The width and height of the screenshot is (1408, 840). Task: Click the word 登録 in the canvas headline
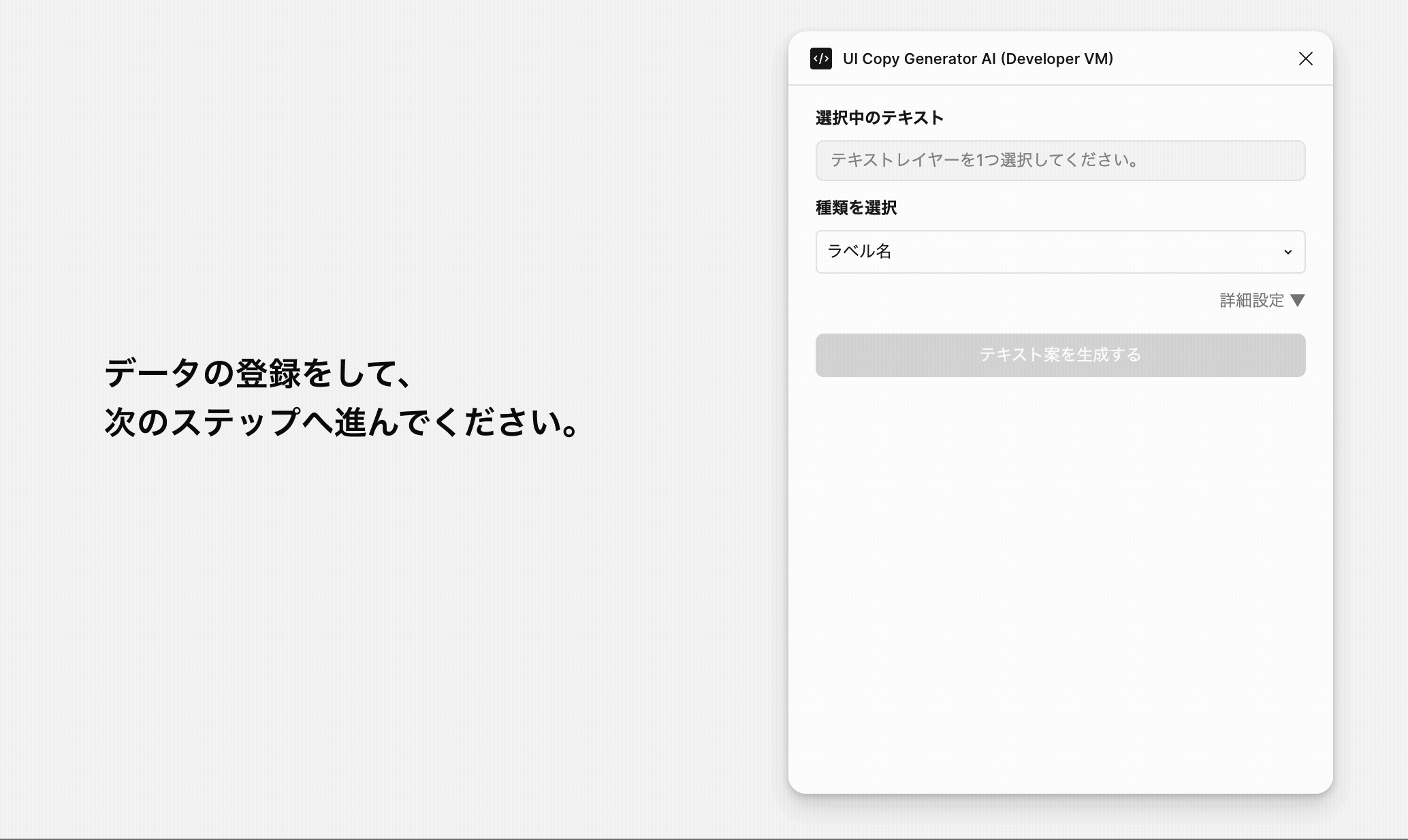tap(268, 373)
